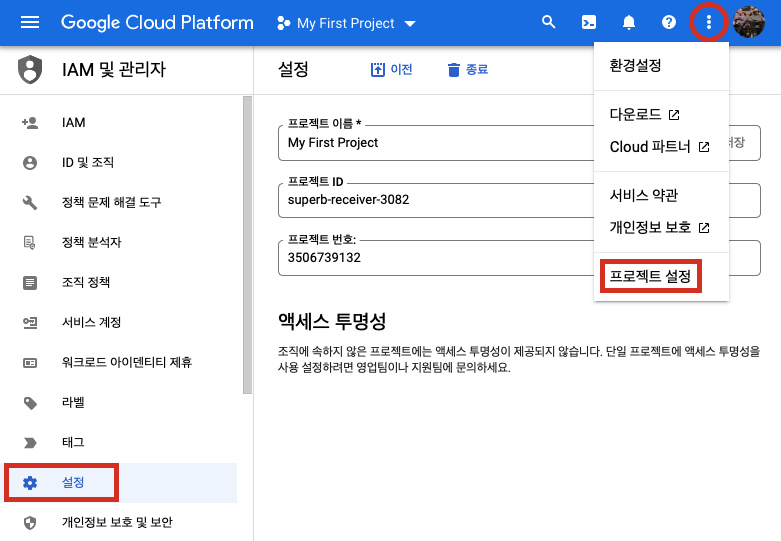Choose 다운로드 from the dropdown menu
781x541 pixels.
(x=661, y=115)
